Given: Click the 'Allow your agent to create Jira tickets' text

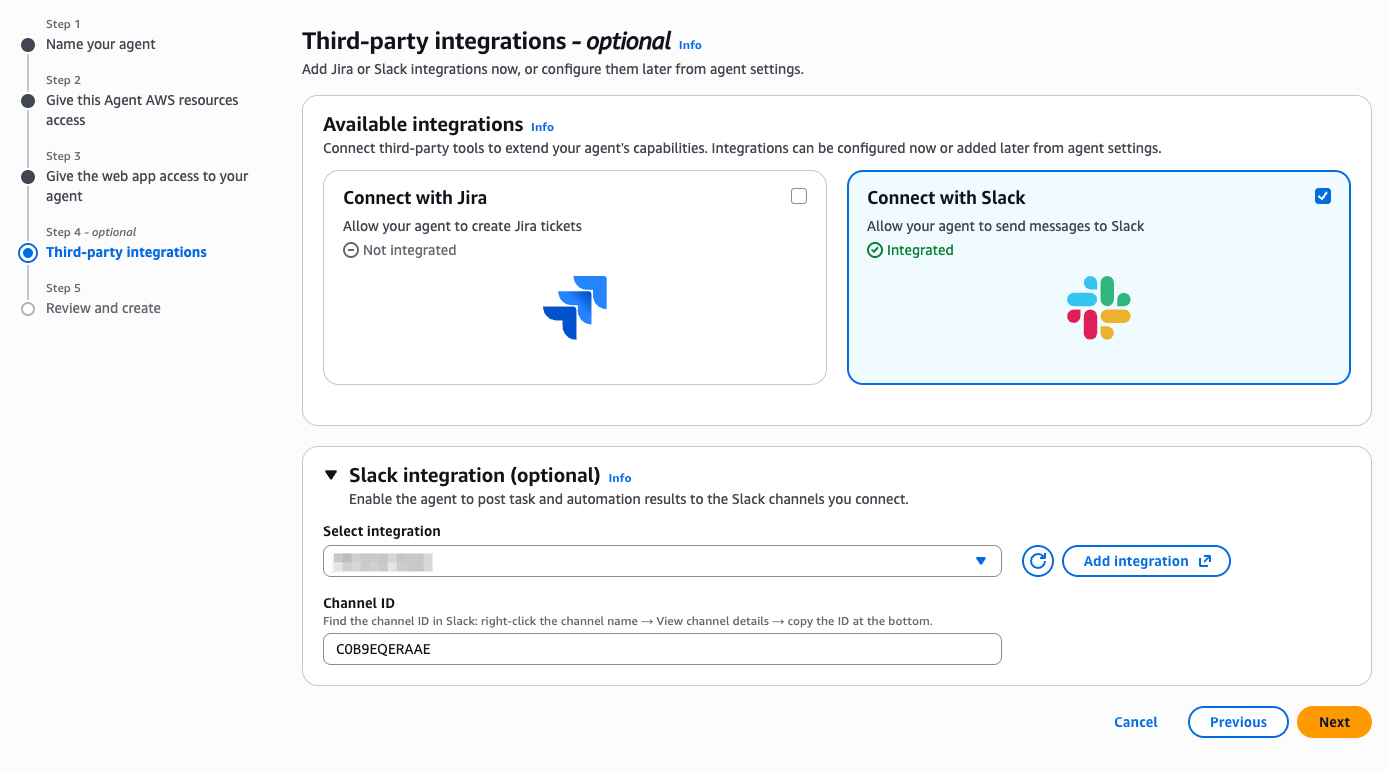Looking at the screenshot, I should click(x=462, y=226).
